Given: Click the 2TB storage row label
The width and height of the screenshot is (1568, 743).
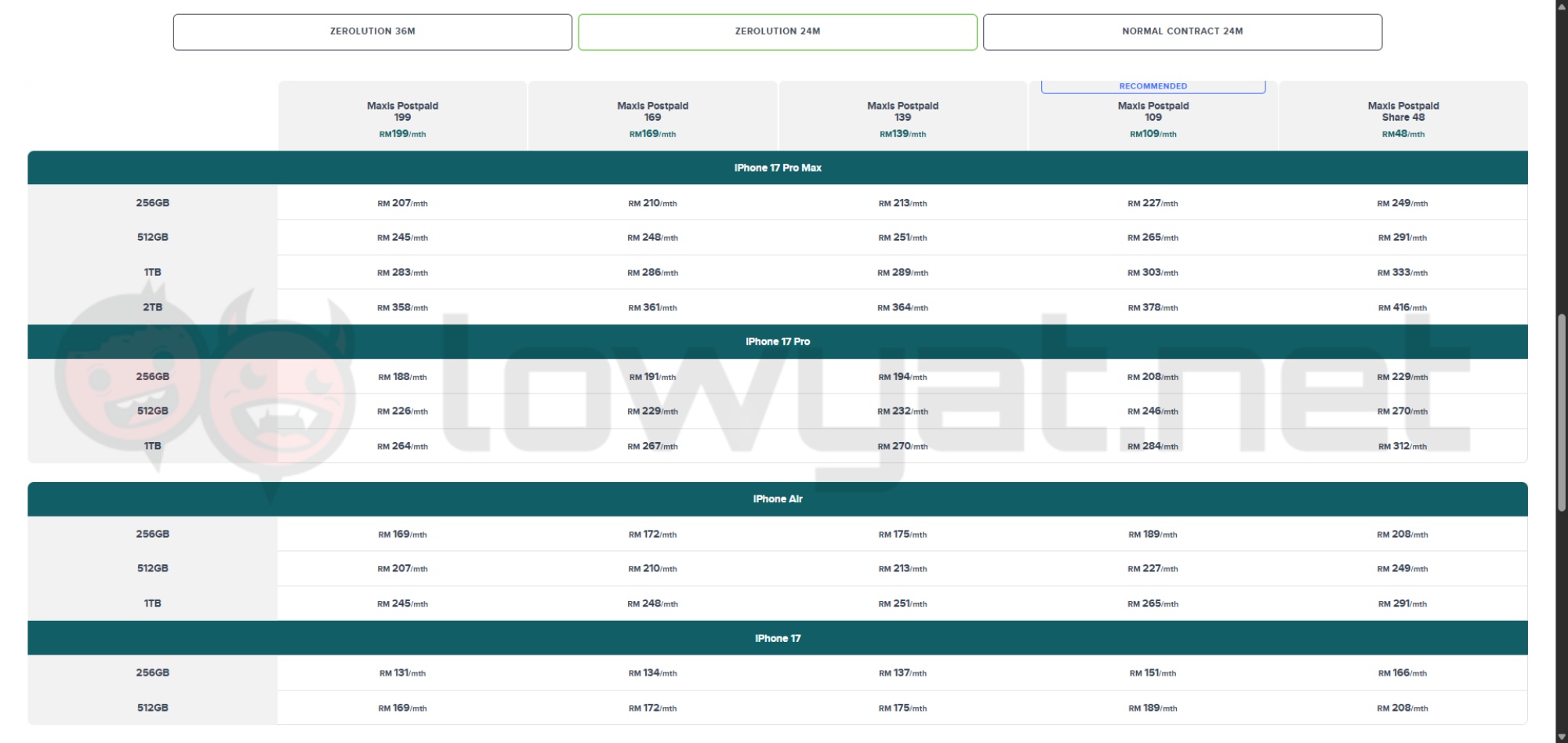Looking at the screenshot, I should (x=152, y=307).
